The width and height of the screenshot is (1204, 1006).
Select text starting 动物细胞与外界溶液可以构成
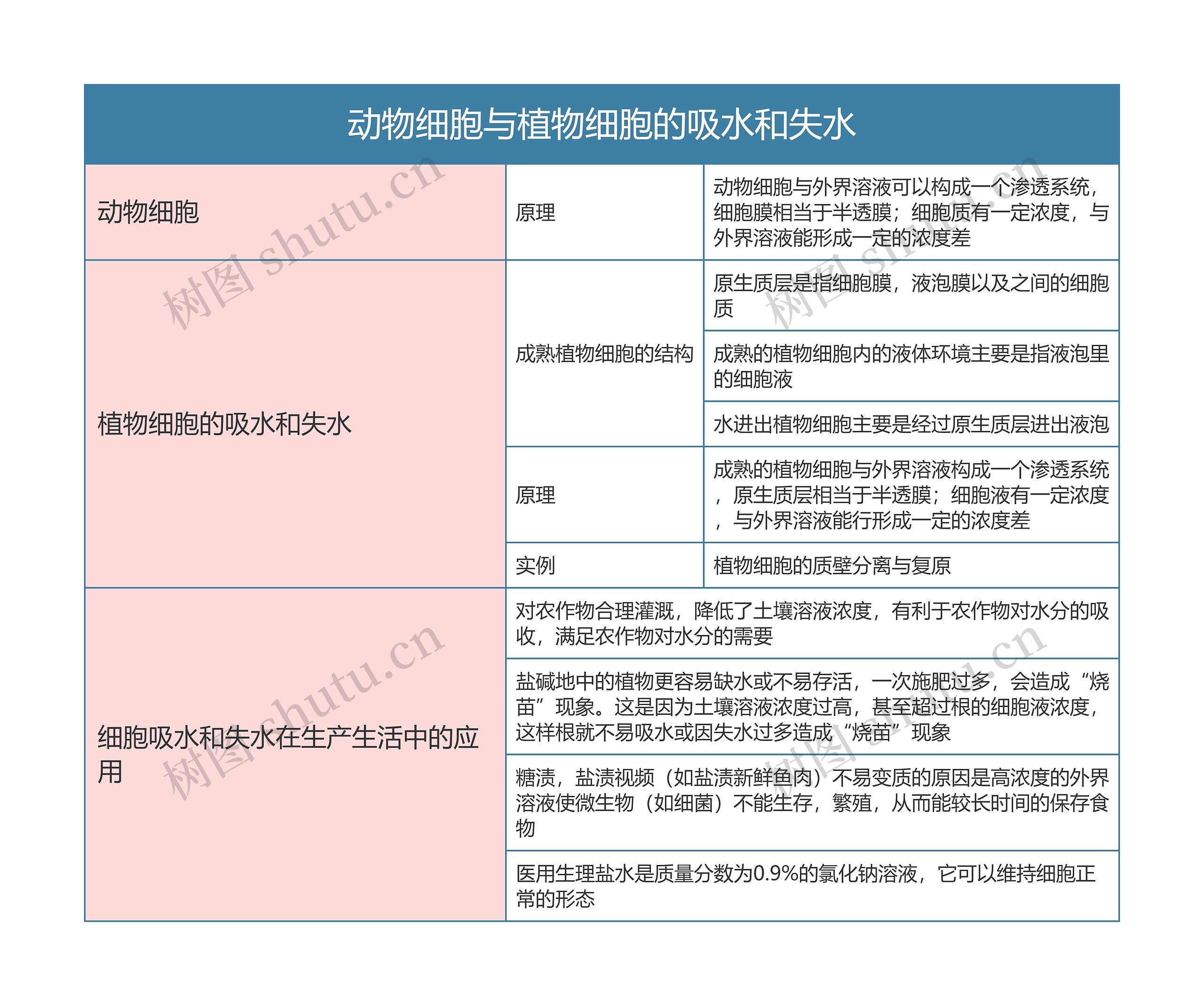tap(911, 212)
